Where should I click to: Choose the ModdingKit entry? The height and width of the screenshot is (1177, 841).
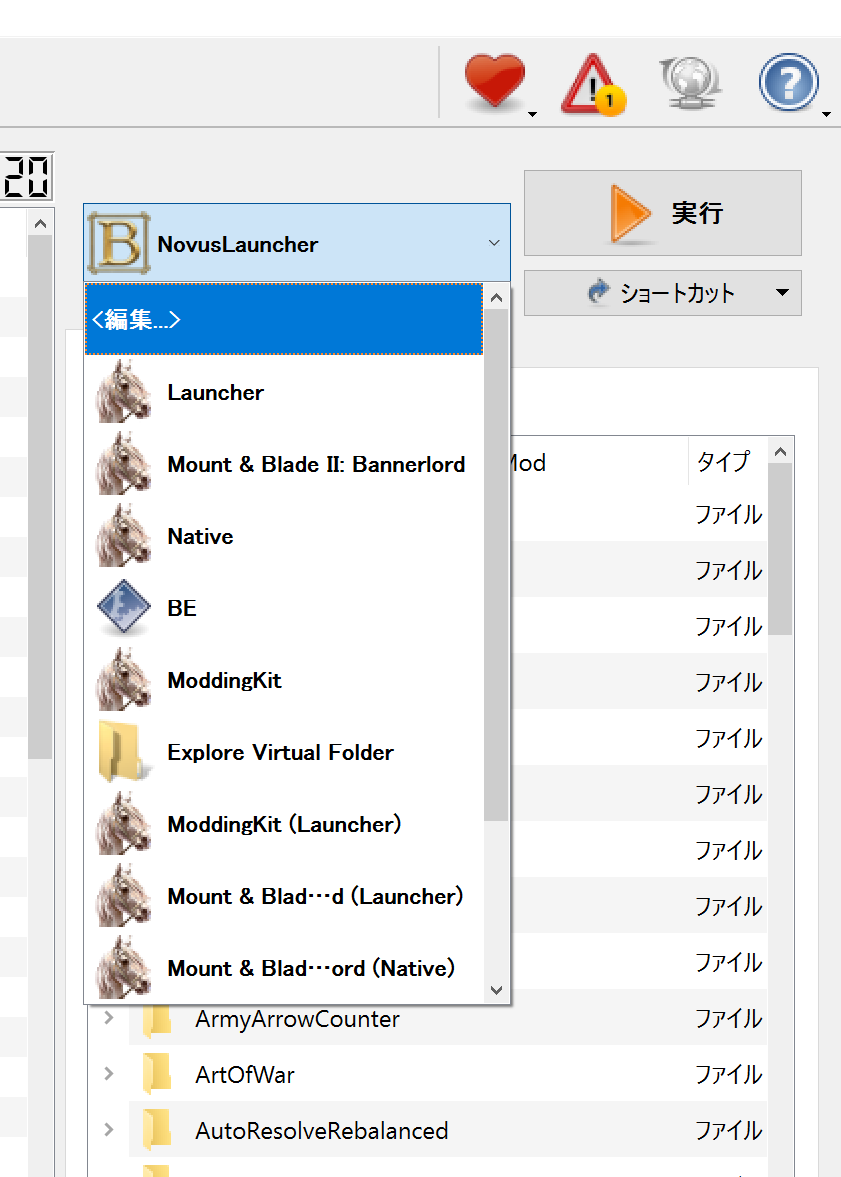(284, 680)
